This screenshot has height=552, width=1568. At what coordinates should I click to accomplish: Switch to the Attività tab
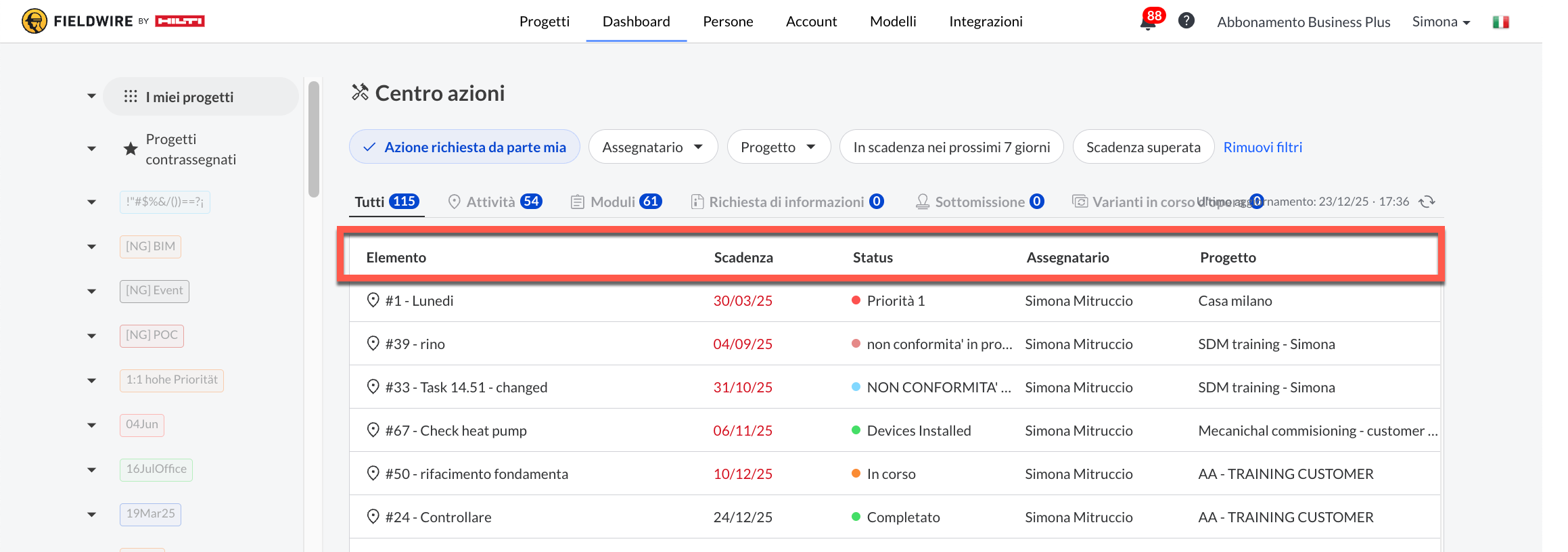click(x=494, y=202)
